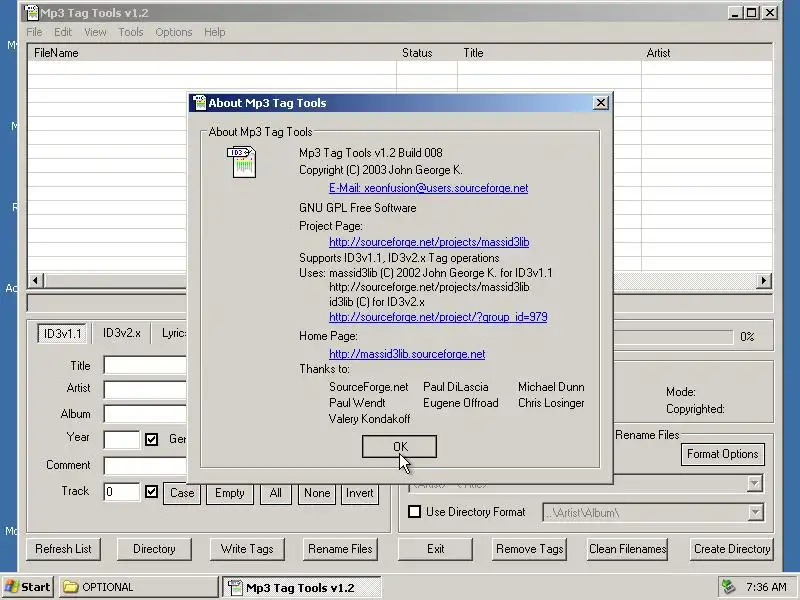Confirm the About dialog with OK

coord(399,446)
